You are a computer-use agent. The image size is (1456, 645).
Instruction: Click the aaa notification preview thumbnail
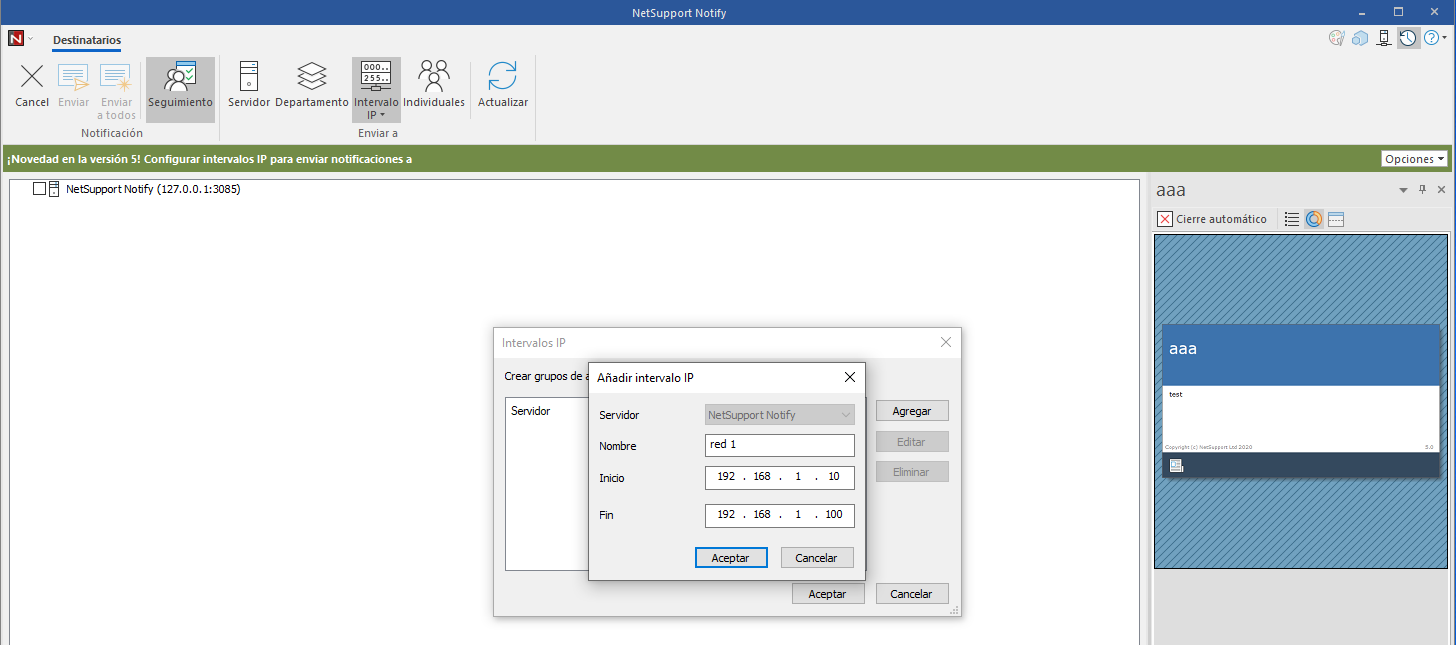[1301, 401]
